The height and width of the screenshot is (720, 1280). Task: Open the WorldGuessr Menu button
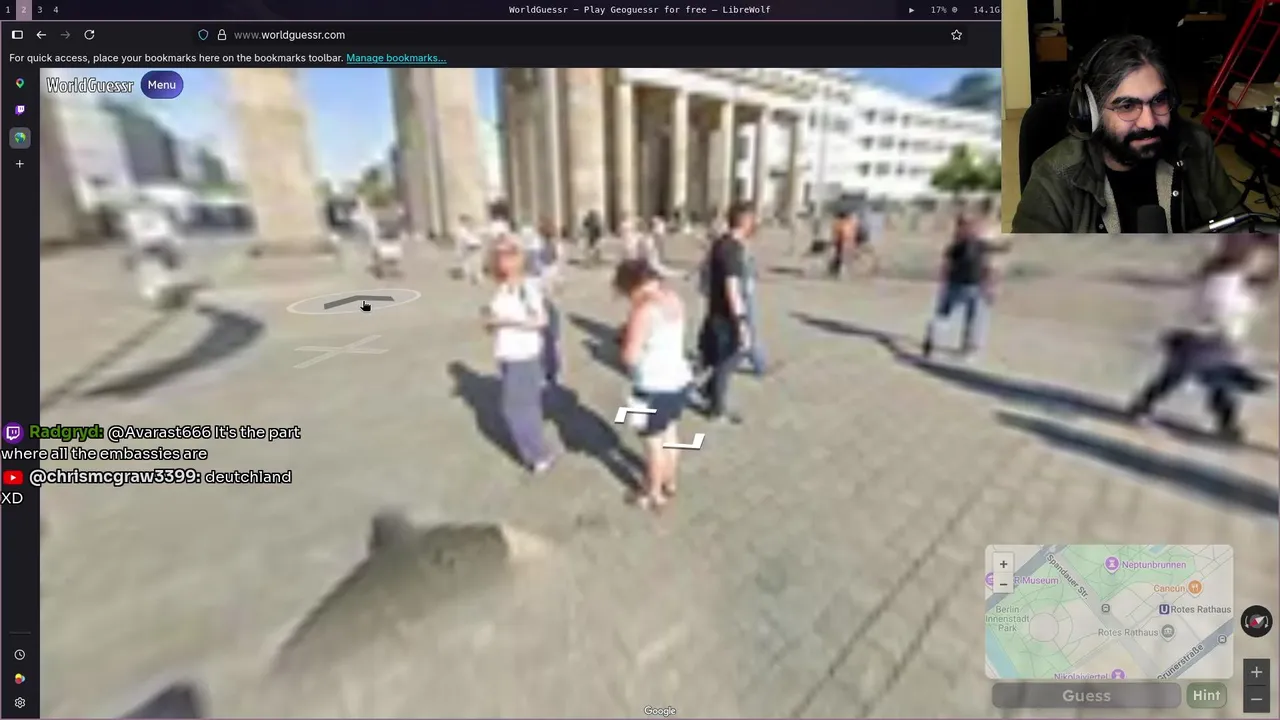[x=162, y=85]
